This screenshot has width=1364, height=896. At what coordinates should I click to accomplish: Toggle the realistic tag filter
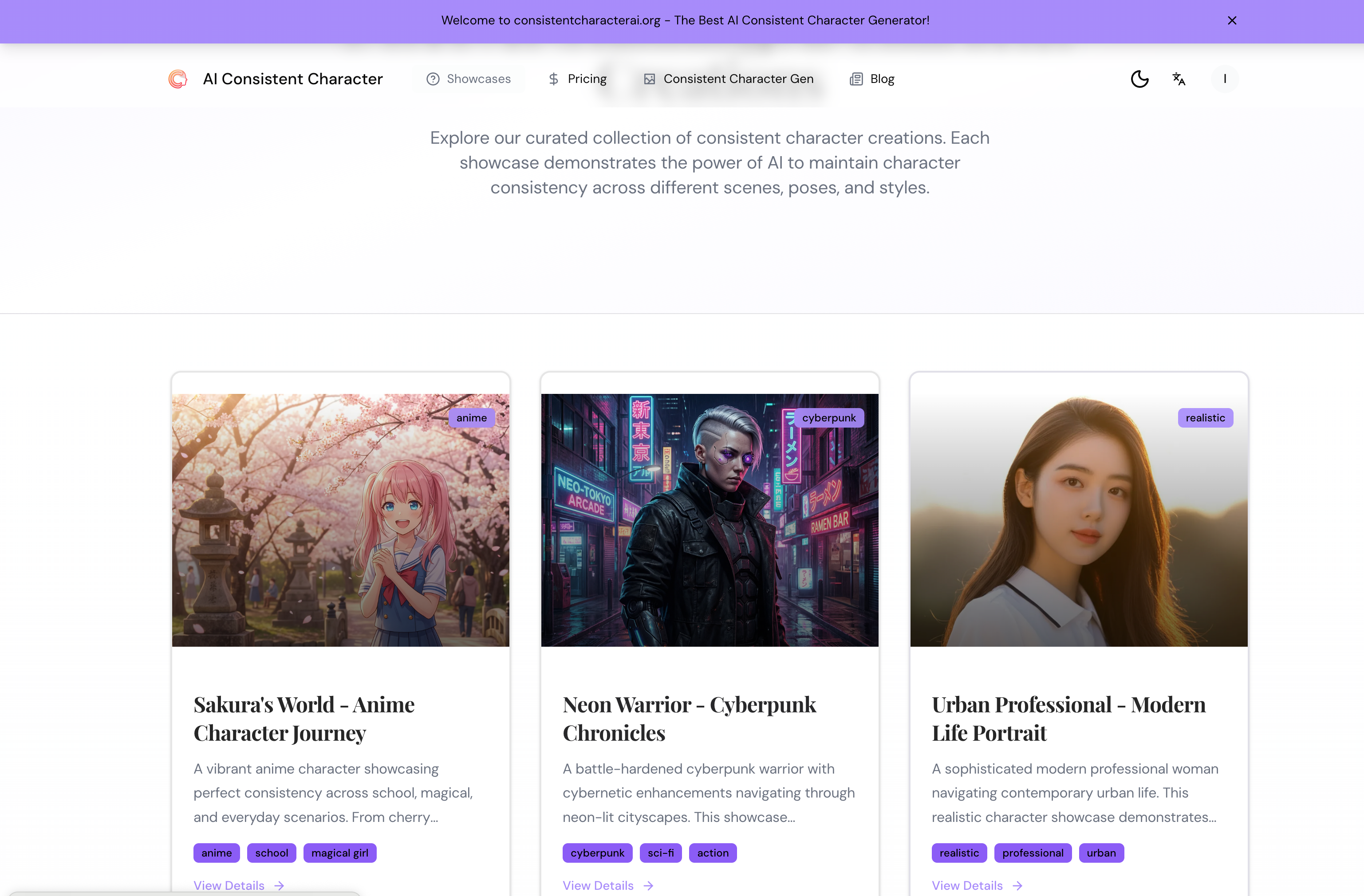(959, 853)
